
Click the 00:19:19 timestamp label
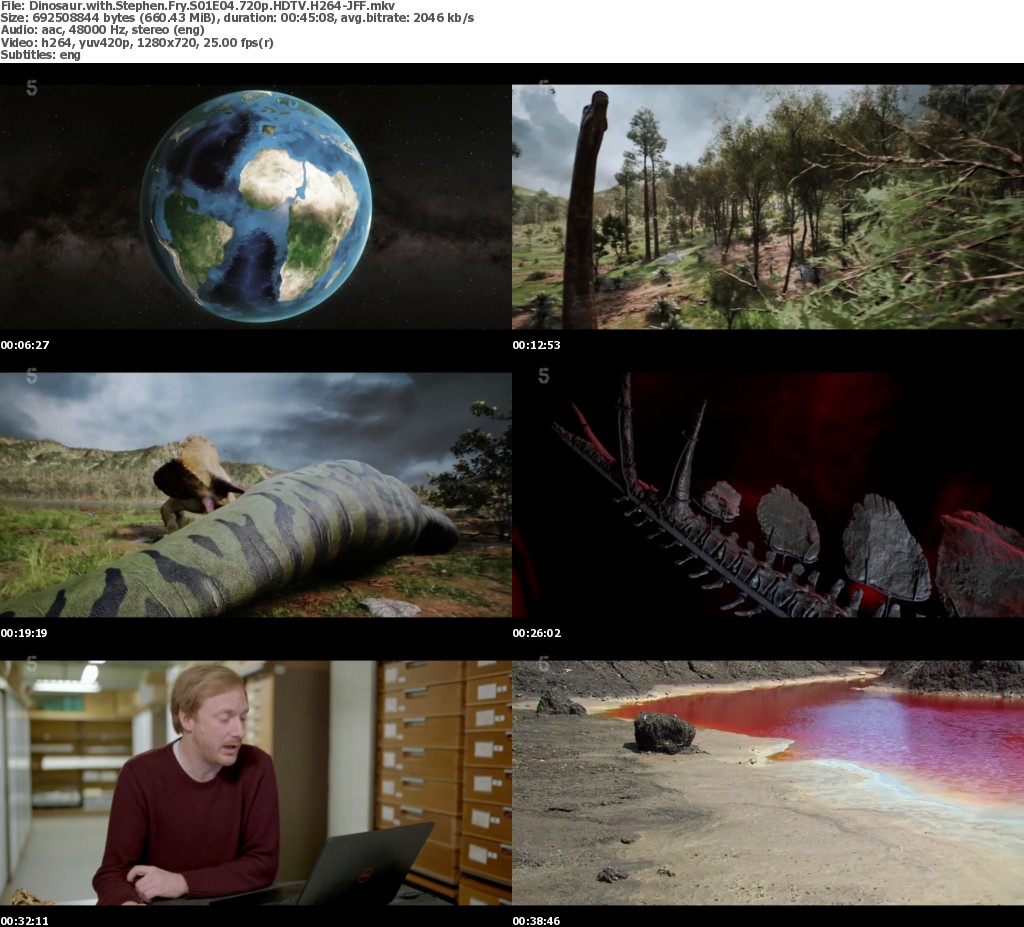pos(25,633)
